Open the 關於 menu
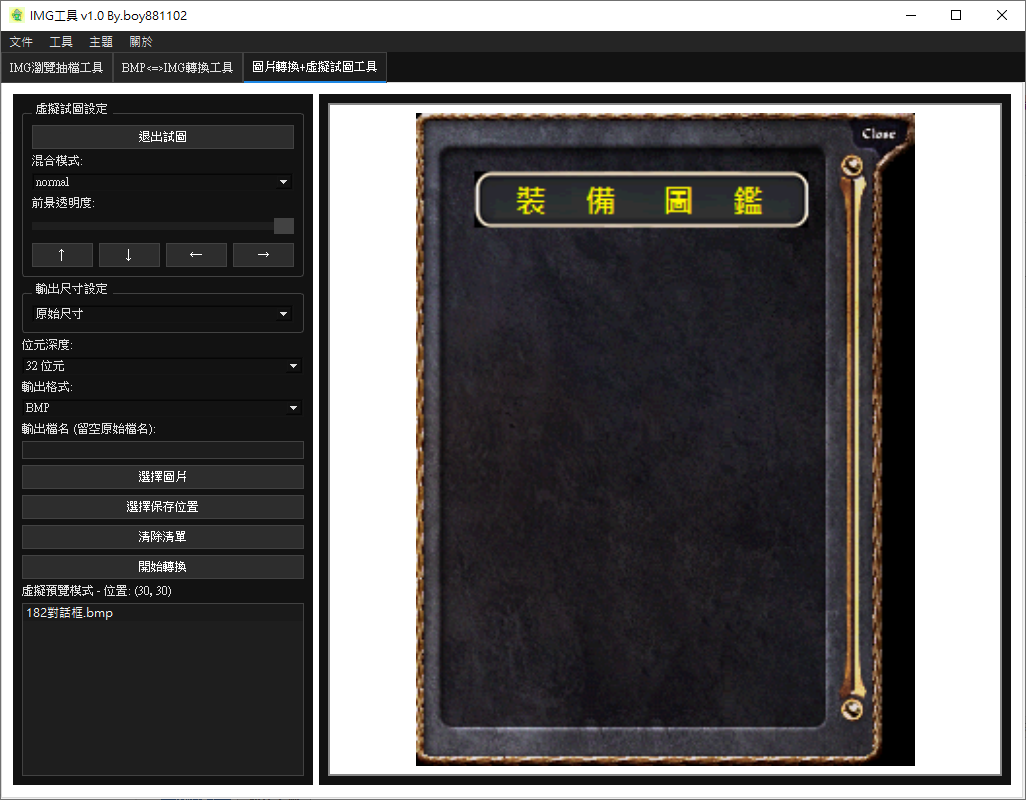Screen dimensions: 1026x800 click(141, 42)
